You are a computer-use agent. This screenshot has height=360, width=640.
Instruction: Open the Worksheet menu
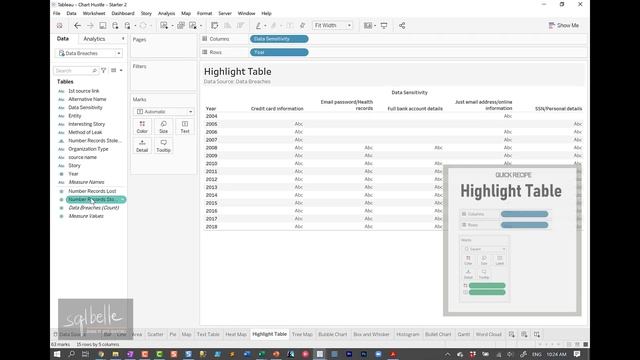click(x=94, y=13)
